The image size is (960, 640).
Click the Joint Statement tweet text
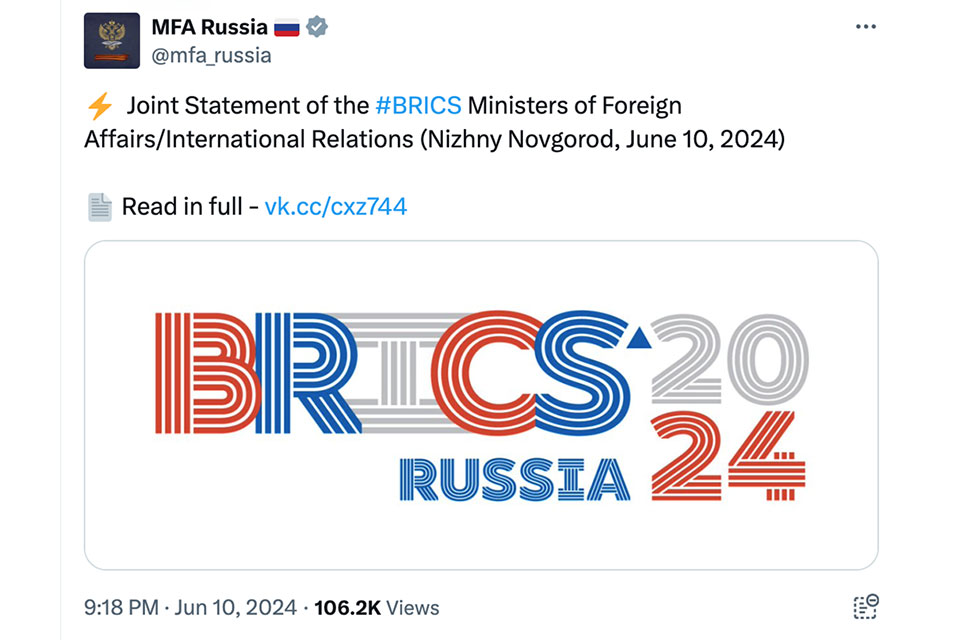[x=434, y=122]
